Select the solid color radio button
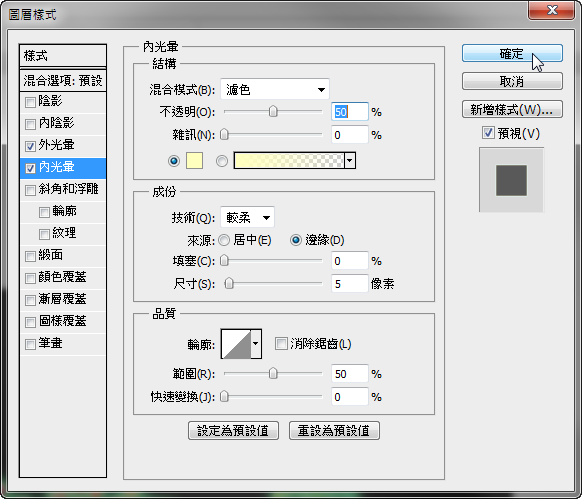The image size is (582, 499). pos(174,161)
